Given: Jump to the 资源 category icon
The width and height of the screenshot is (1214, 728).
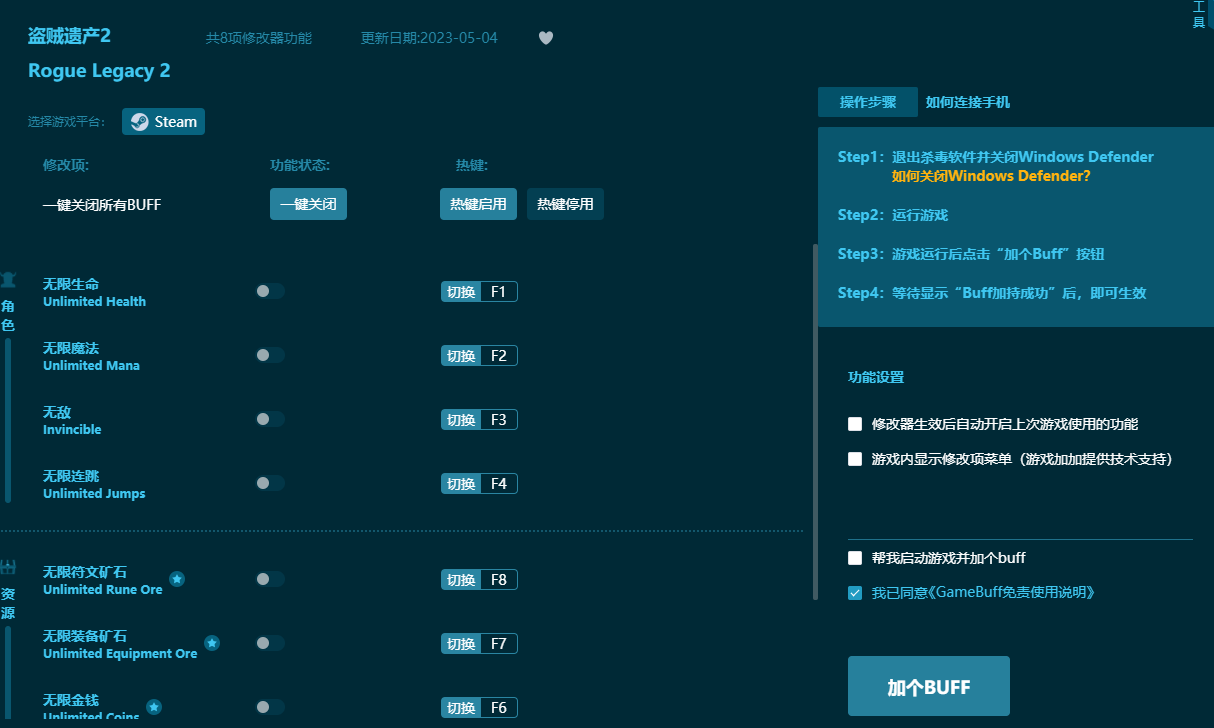Looking at the screenshot, I should [x=8, y=568].
